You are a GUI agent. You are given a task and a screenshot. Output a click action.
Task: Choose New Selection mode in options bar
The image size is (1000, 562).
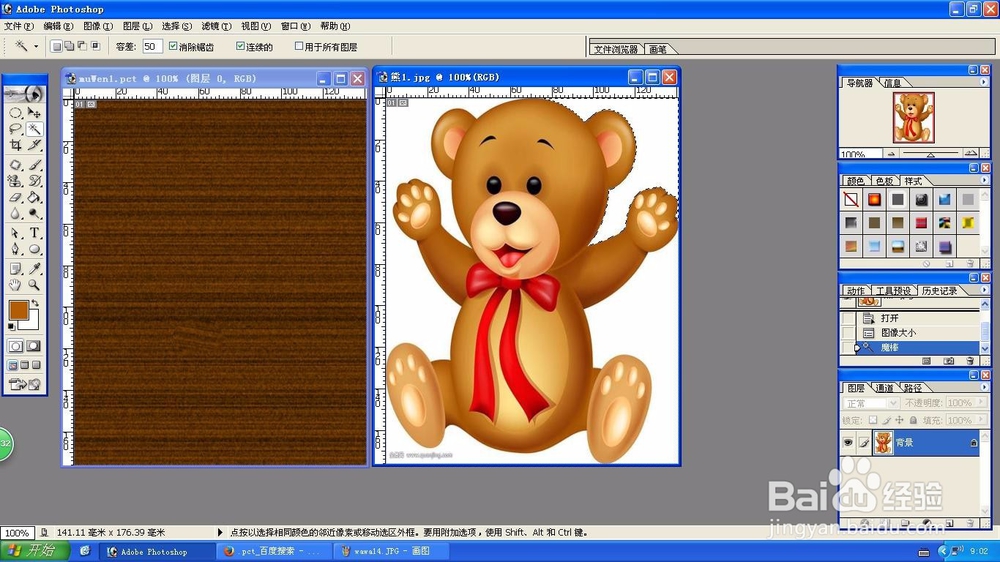tap(56, 46)
